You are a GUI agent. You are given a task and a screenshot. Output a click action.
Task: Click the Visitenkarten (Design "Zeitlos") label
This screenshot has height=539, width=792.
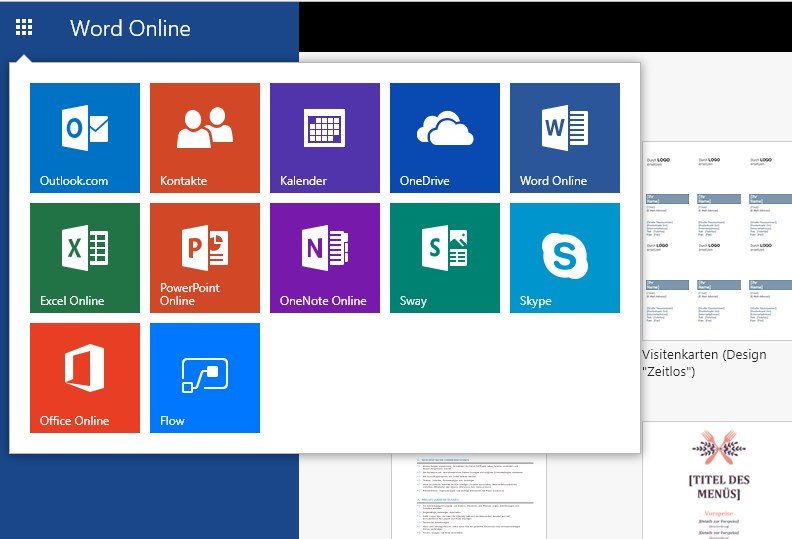pyautogui.click(x=704, y=363)
